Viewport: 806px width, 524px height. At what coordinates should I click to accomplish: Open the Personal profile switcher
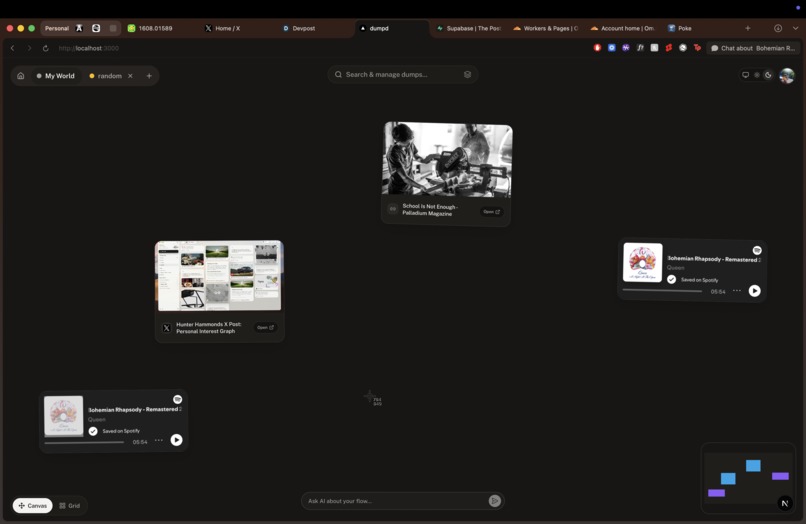57,28
